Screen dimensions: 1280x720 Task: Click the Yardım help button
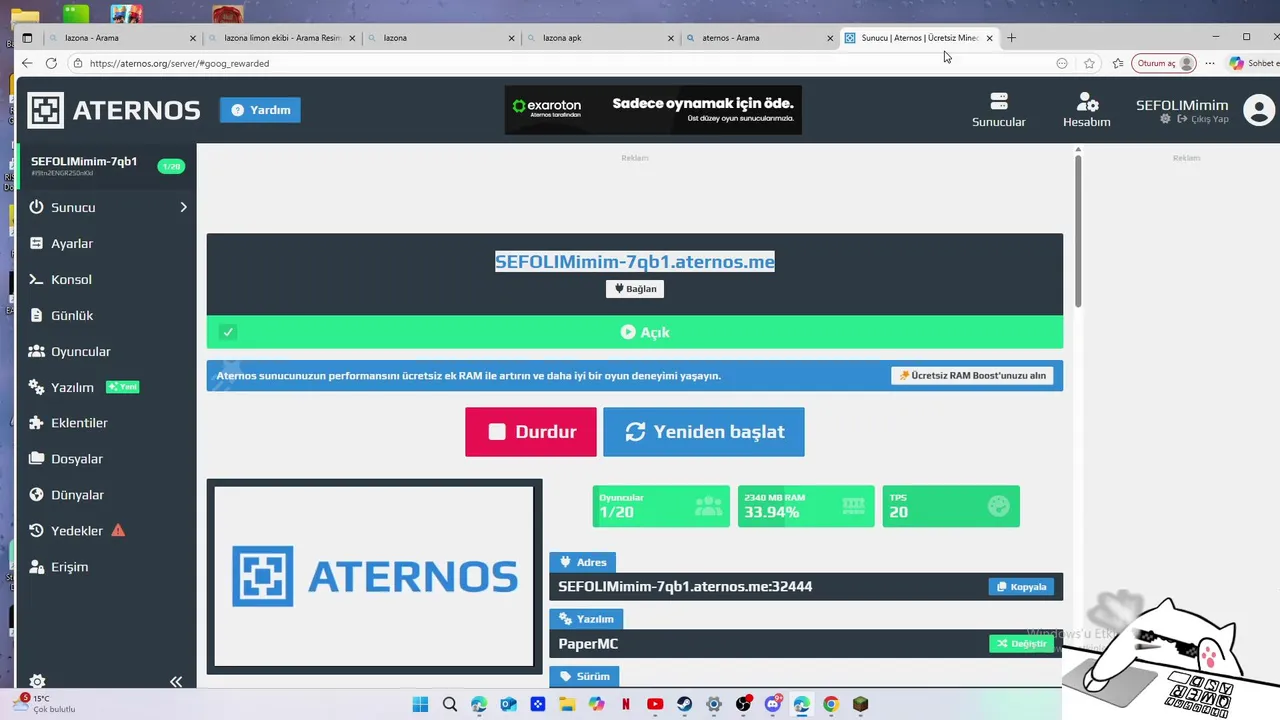(x=260, y=110)
